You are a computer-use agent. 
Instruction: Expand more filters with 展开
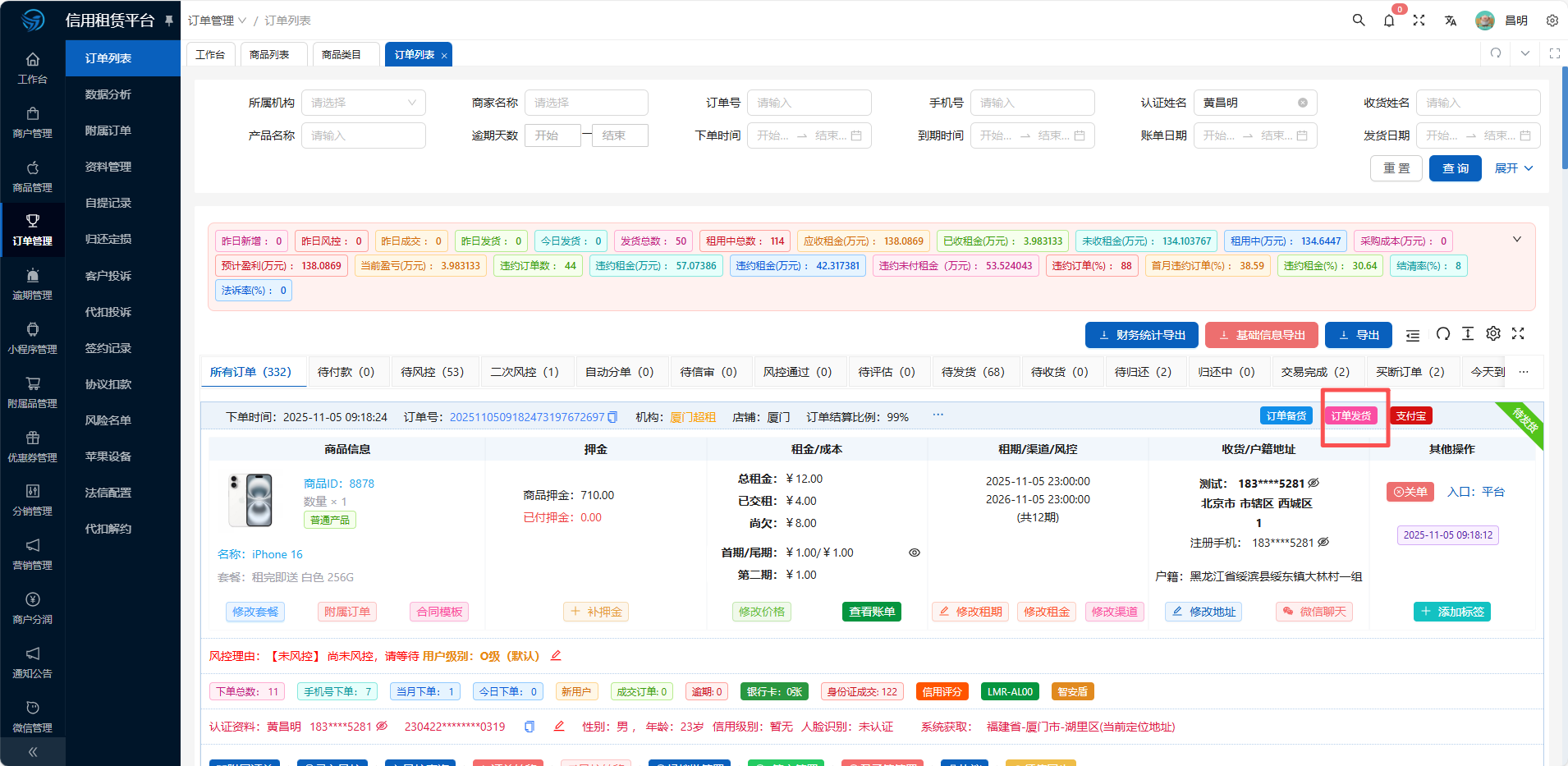tap(1513, 168)
